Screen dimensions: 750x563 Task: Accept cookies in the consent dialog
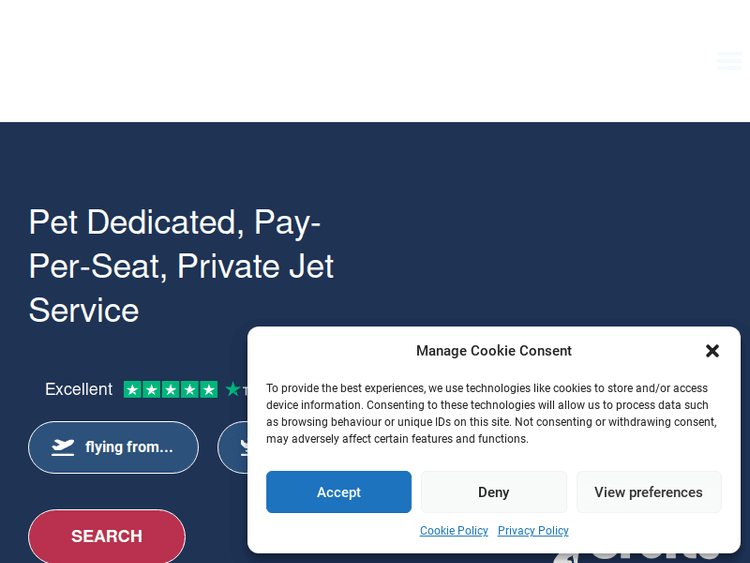(x=338, y=492)
